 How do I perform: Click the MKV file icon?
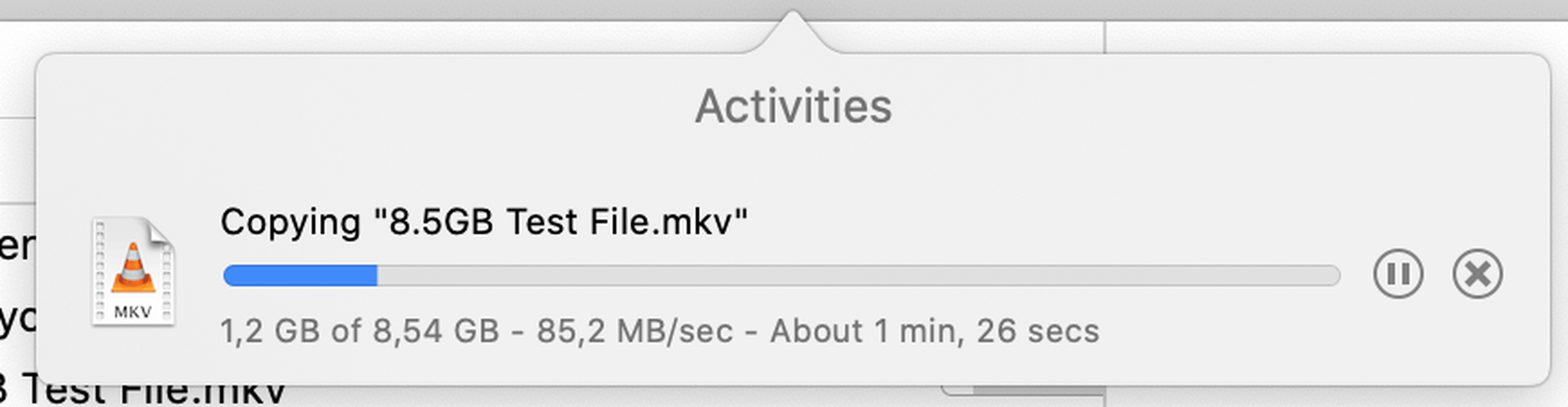tap(133, 272)
